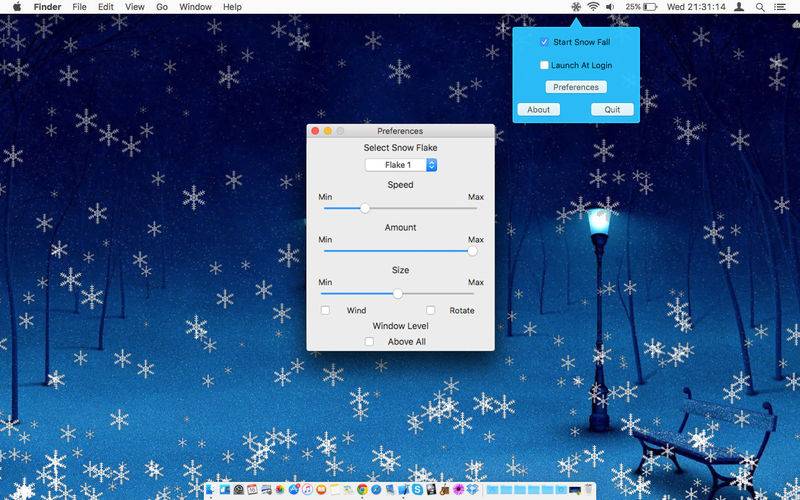Screen dimensions: 800x500
Task: Open iBooks in the Dock
Action: click(x=321, y=490)
